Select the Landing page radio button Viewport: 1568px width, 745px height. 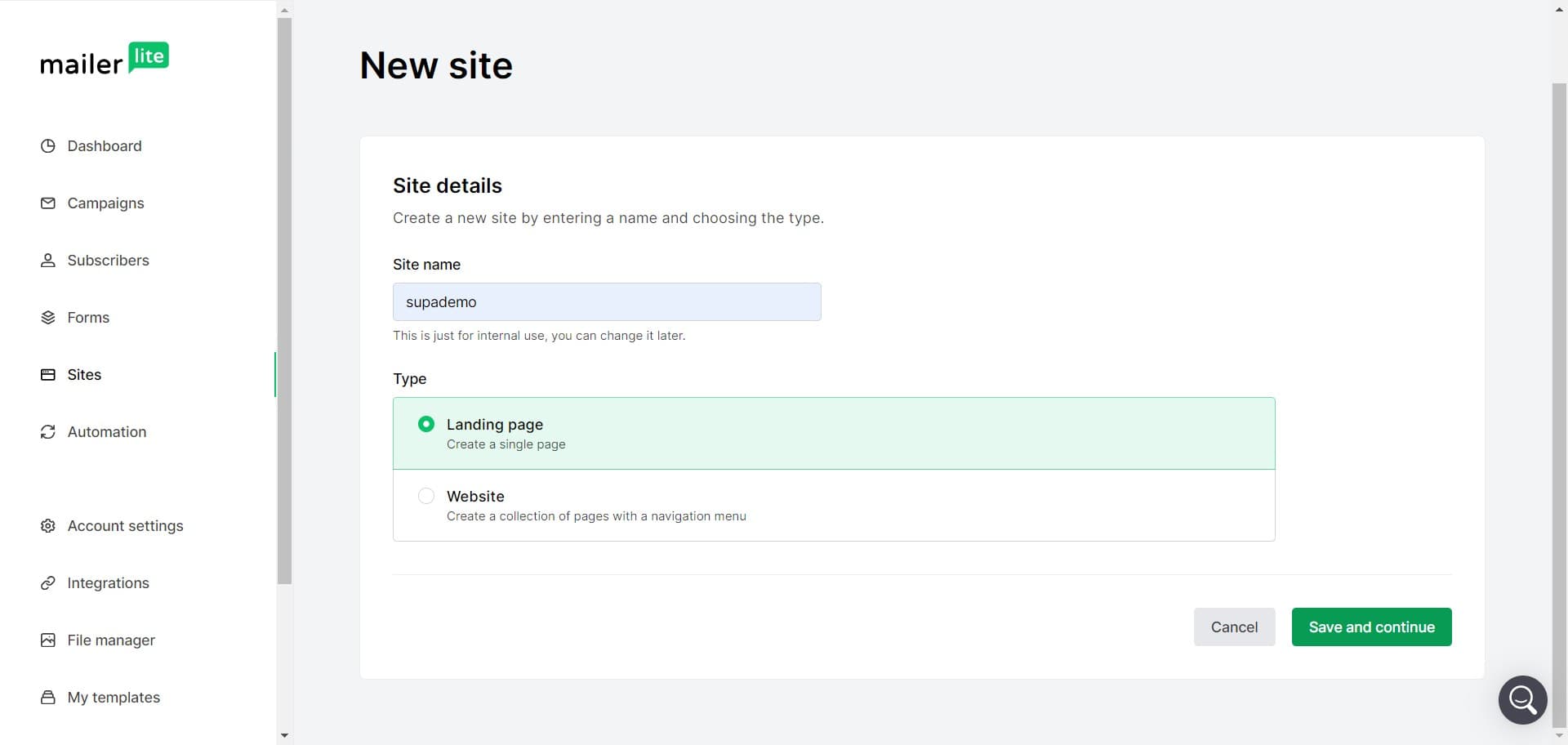point(426,424)
